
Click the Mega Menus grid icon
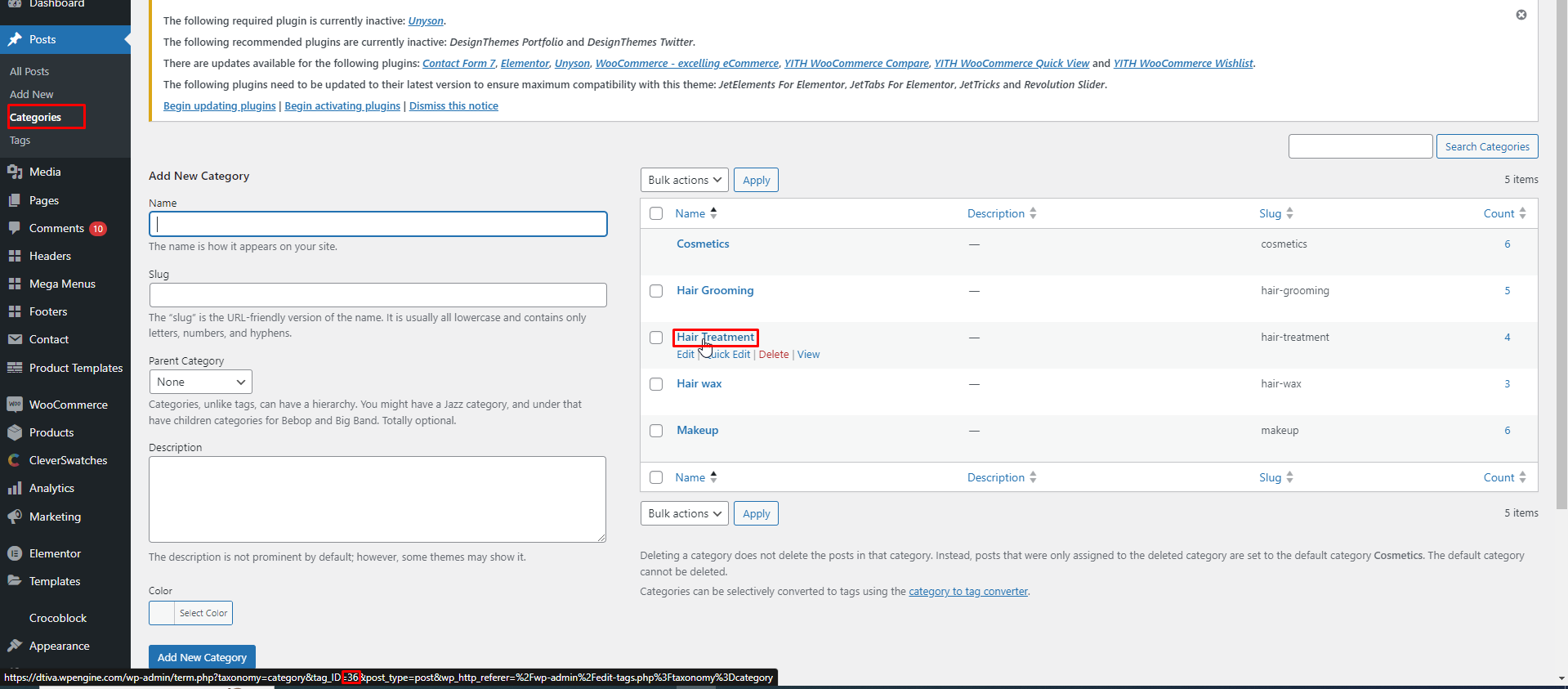coord(15,284)
